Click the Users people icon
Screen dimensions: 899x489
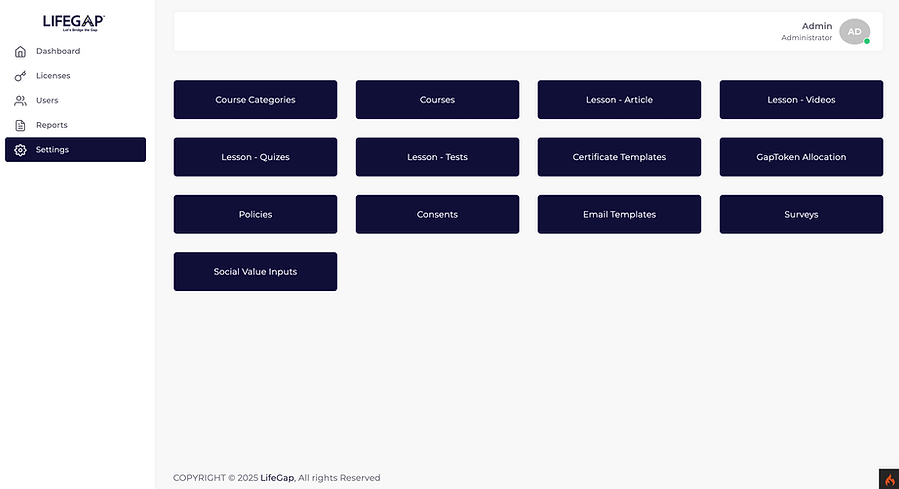click(x=20, y=101)
